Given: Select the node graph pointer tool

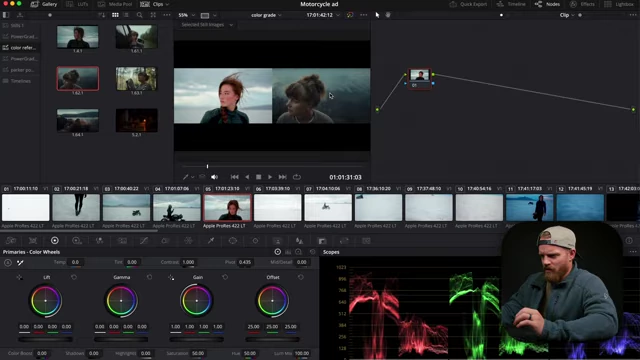Looking at the screenshot, I should (x=377, y=15).
